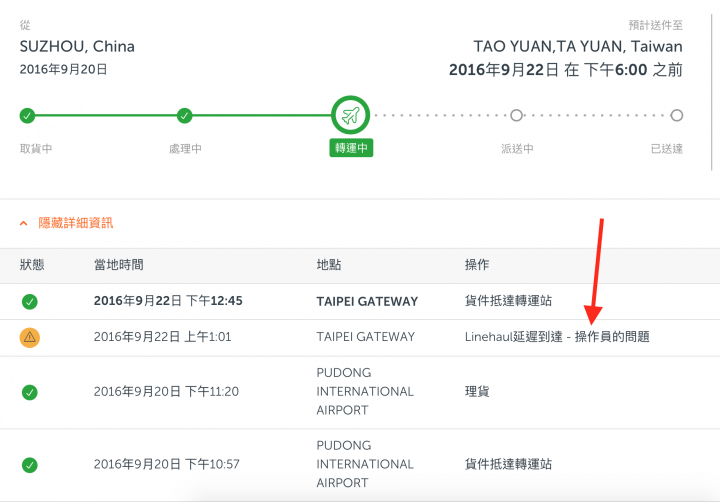720x502 pixels.
Task: Click the airplane in-transit status icon
Action: coord(350,115)
